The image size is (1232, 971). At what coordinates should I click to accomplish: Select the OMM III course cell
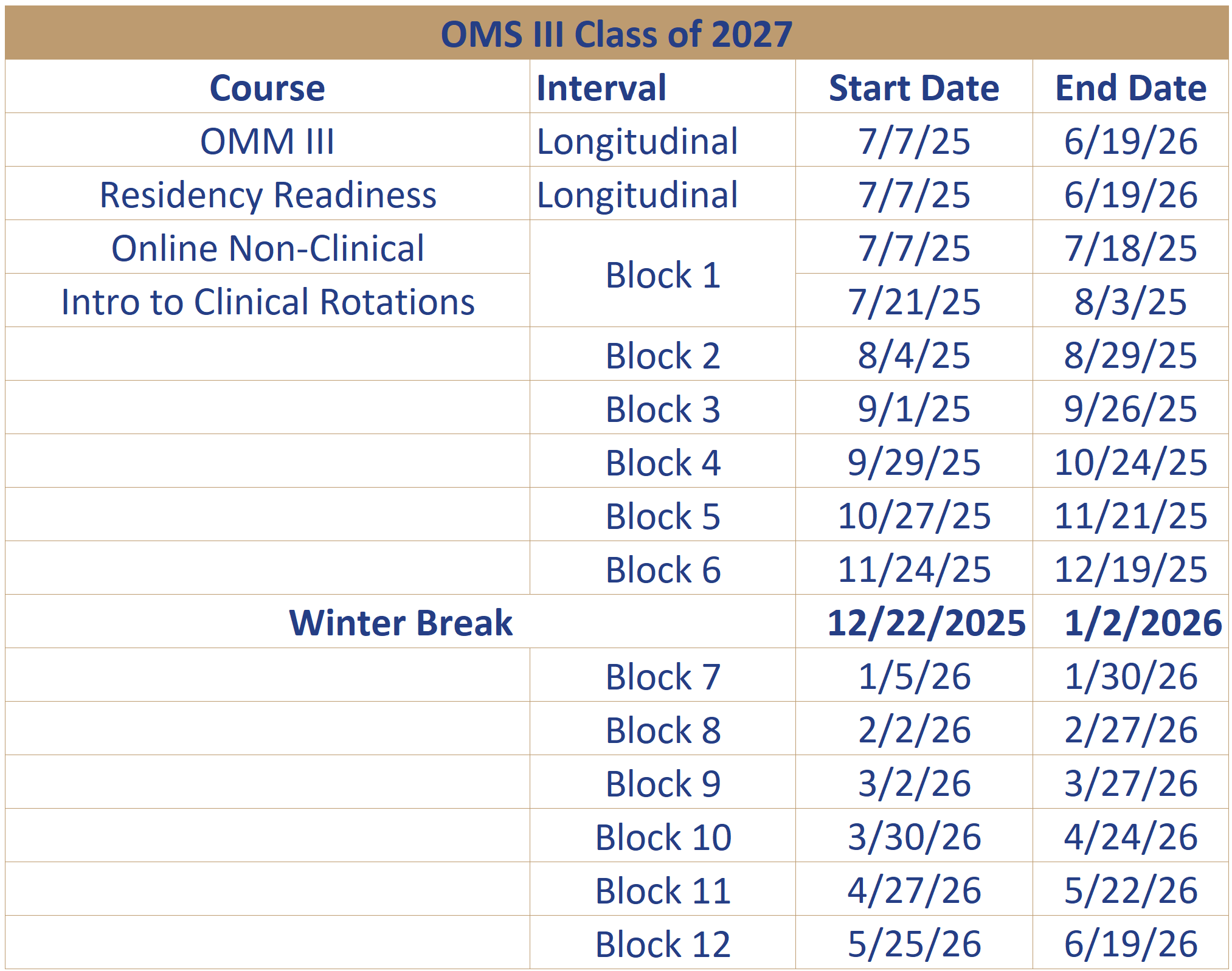pos(268,141)
